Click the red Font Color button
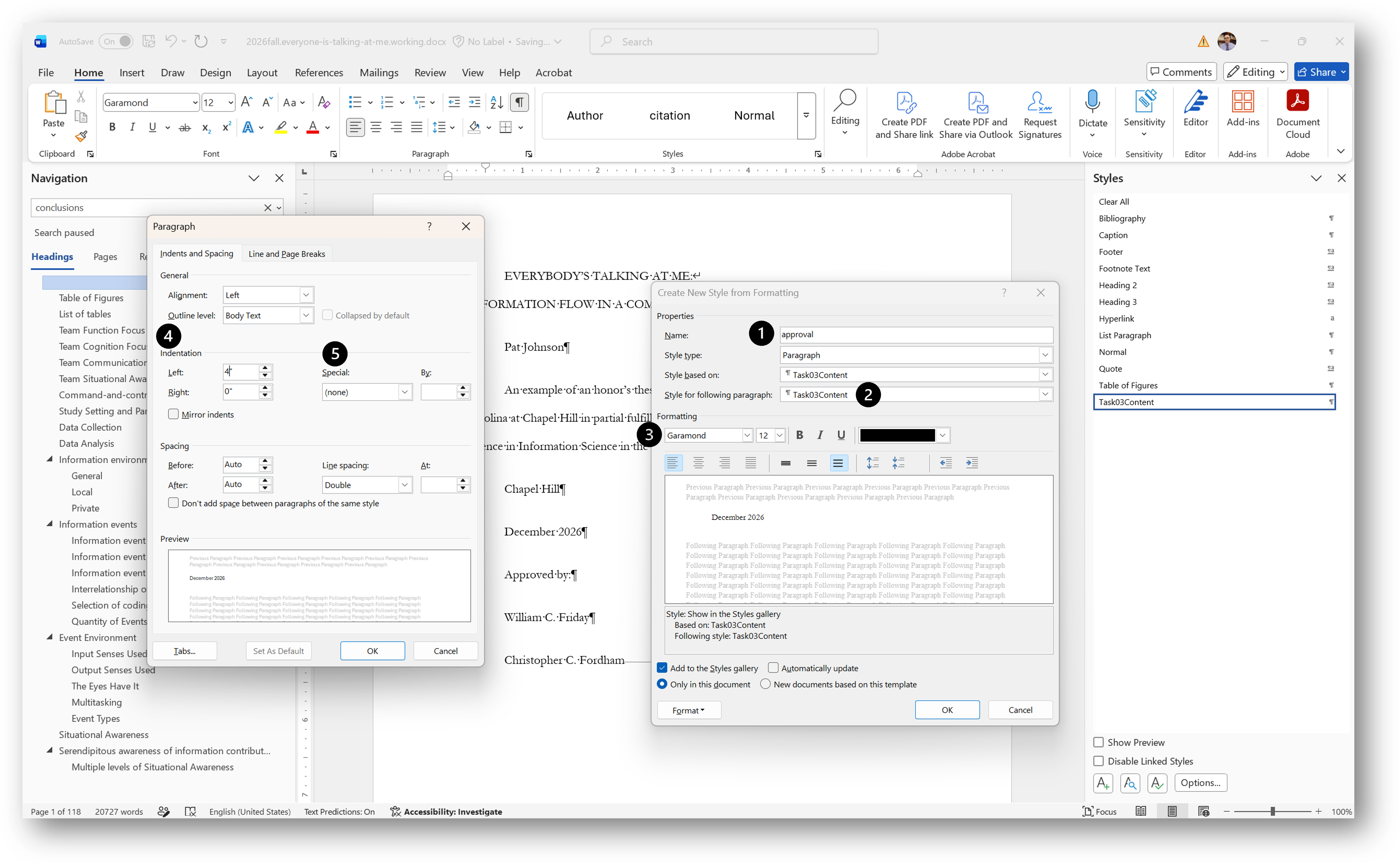This screenshot has width=1400, height=864. click(x=312, y=127)
